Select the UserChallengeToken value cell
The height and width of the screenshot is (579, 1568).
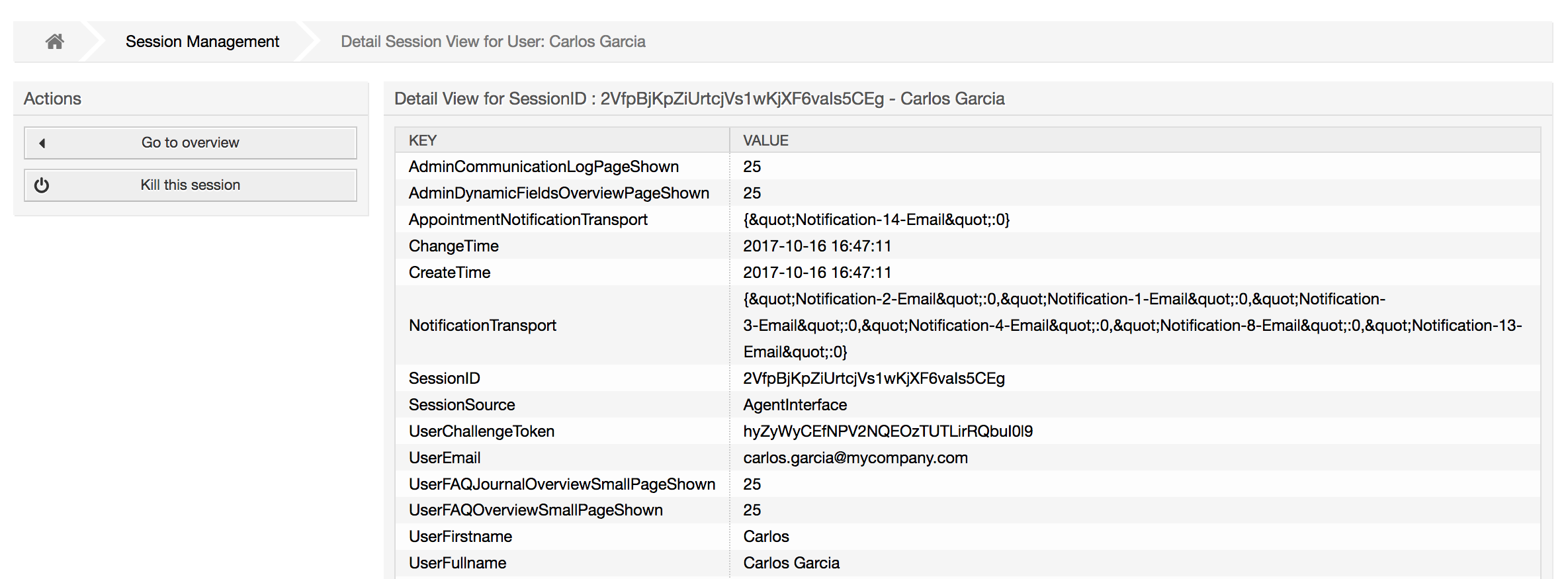click(x=887, y=431)
